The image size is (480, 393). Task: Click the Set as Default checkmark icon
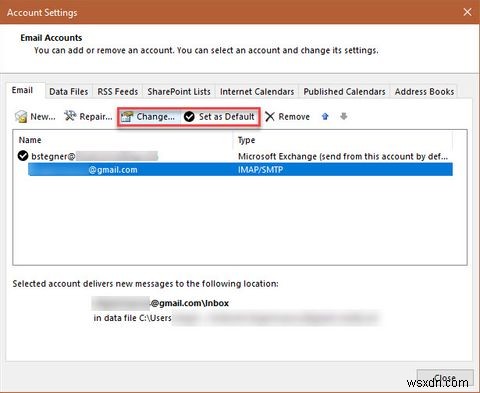(189, 117)
